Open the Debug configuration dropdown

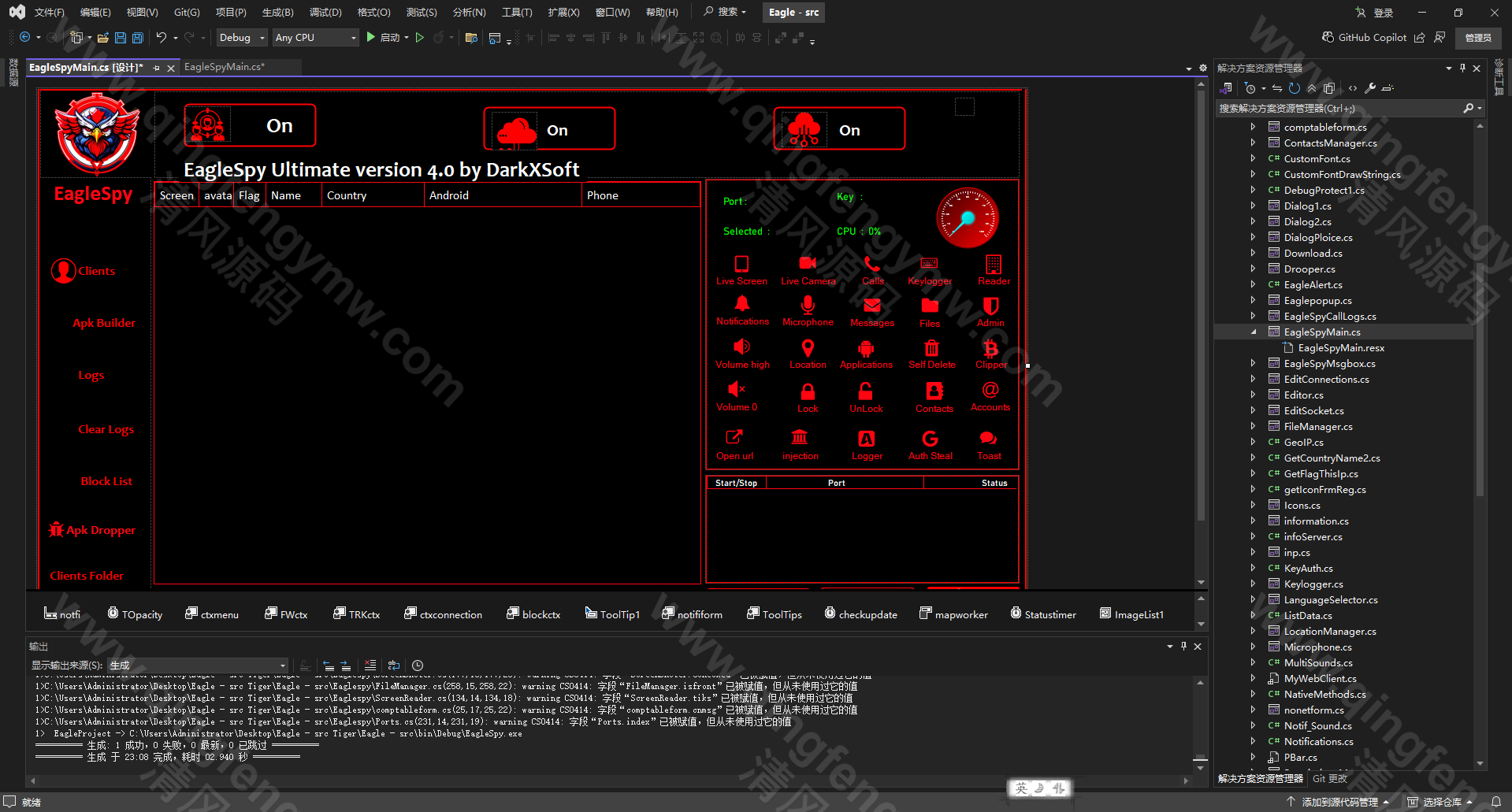point(242,38)
